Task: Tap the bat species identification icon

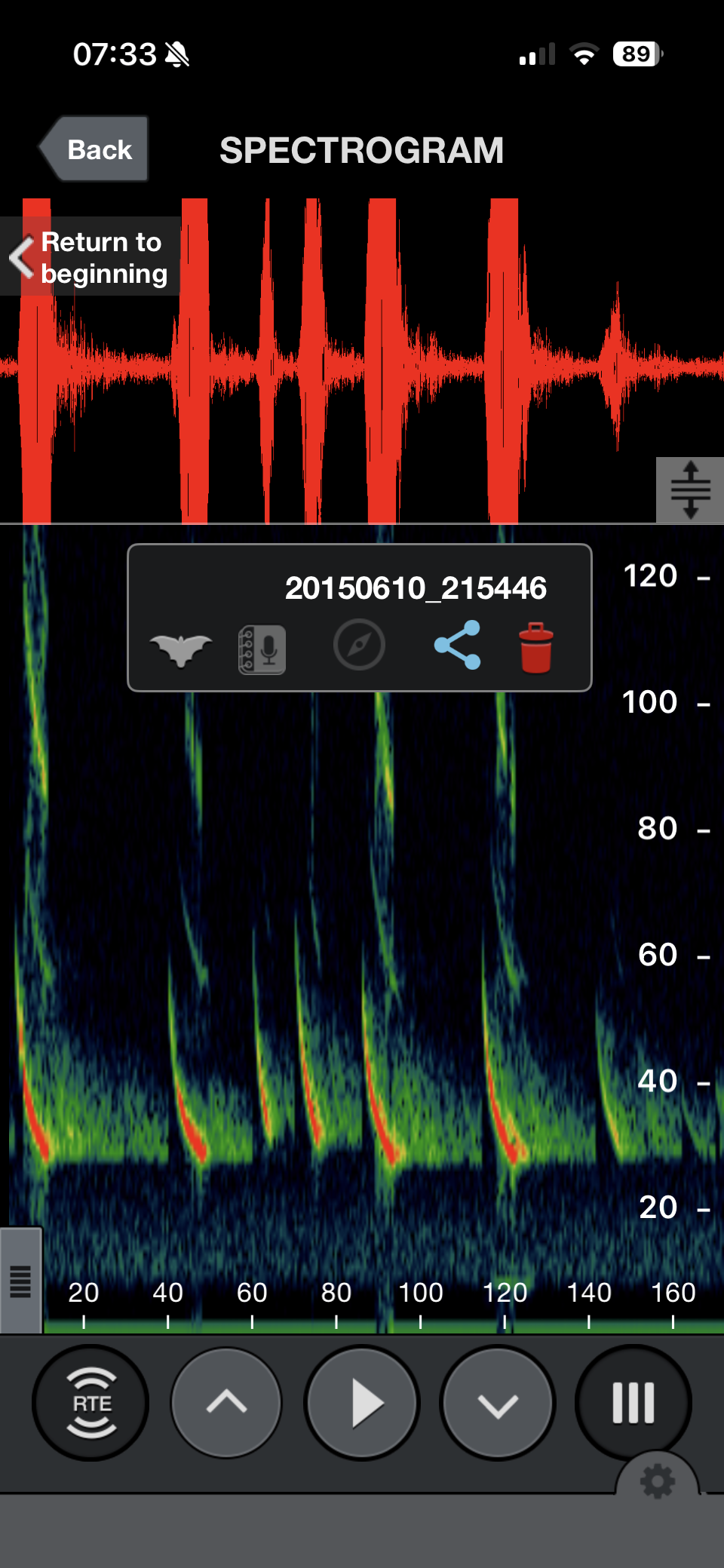Action: click(x=180, y=649)
